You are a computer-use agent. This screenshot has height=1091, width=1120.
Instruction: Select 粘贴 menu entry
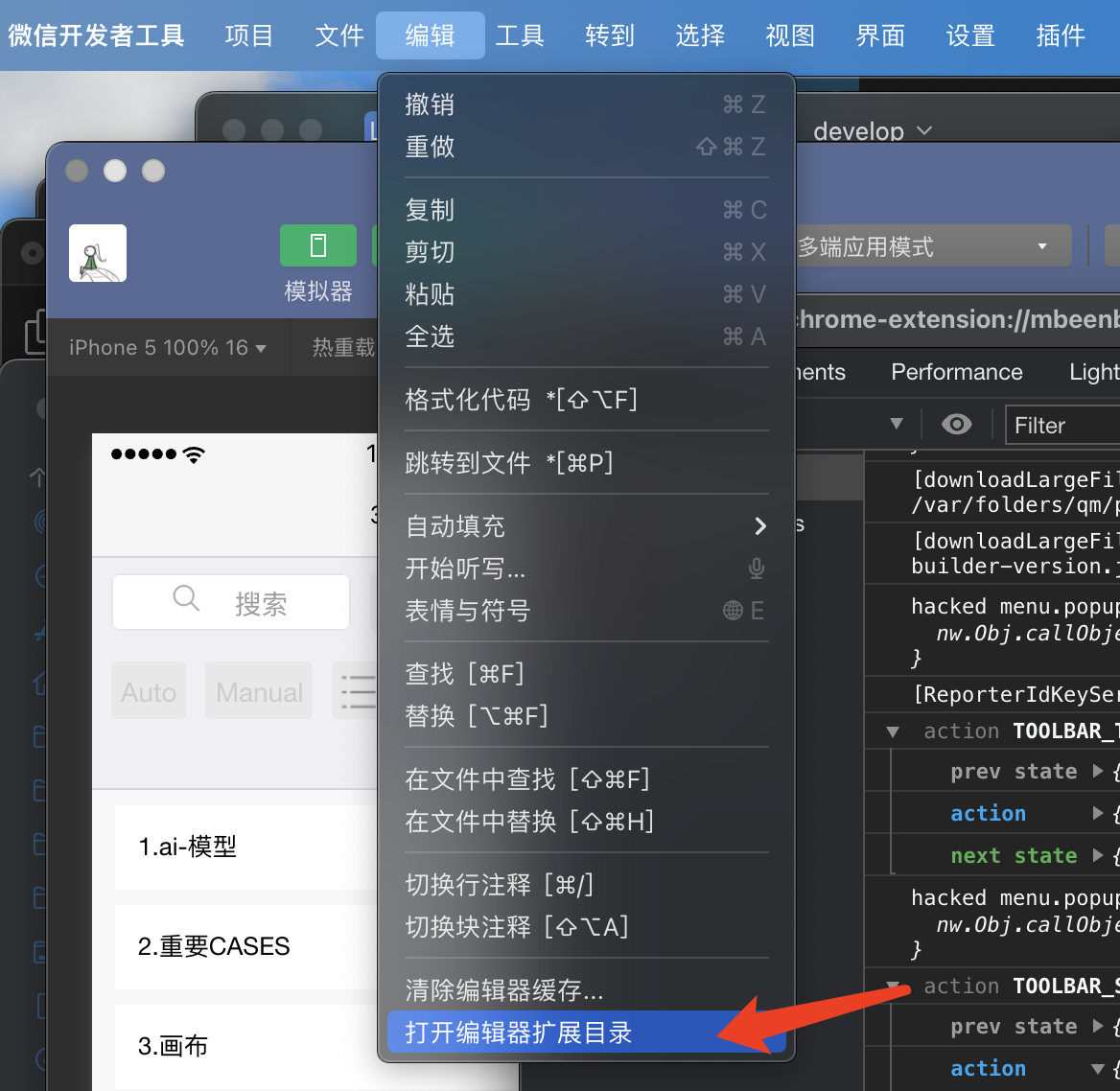click(587, 294)
